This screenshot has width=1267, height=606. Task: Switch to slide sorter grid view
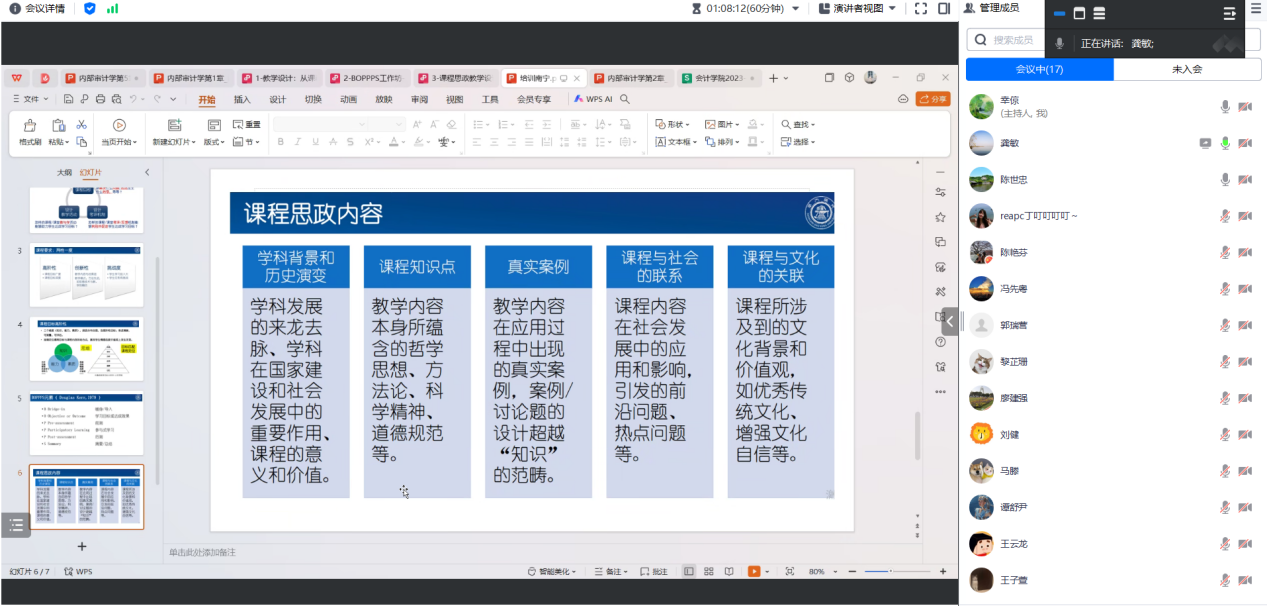click(709, 571)
